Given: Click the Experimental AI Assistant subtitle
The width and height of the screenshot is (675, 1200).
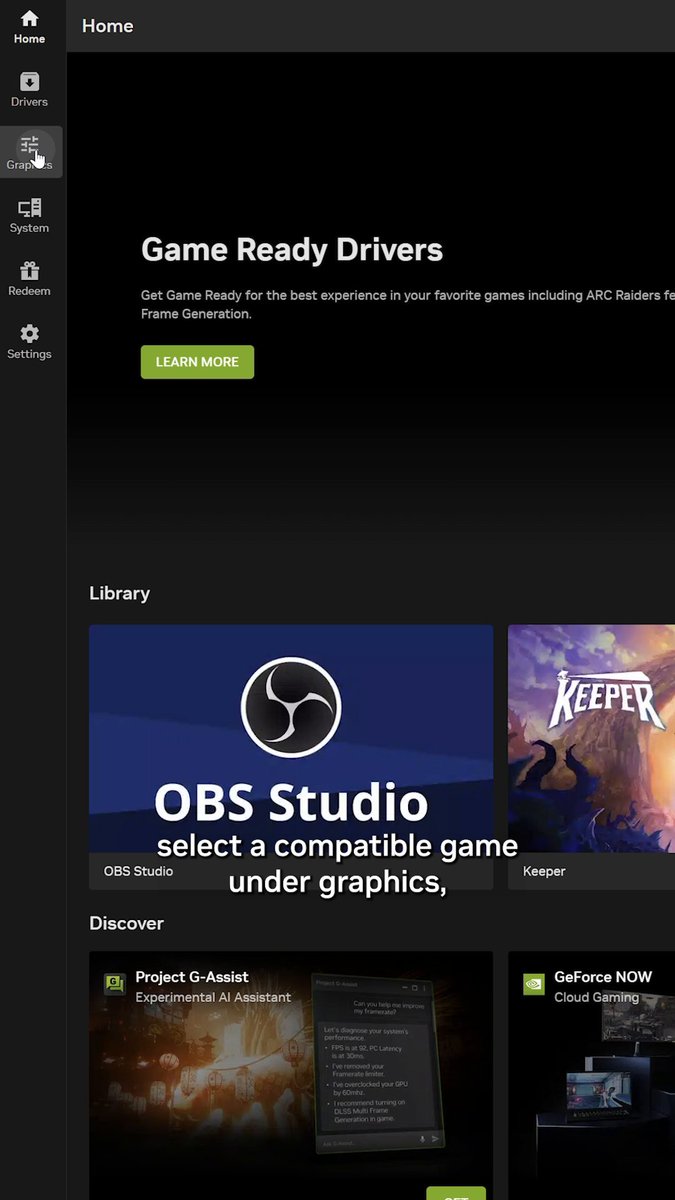Looking at the screenshot, I should point(213,997).
